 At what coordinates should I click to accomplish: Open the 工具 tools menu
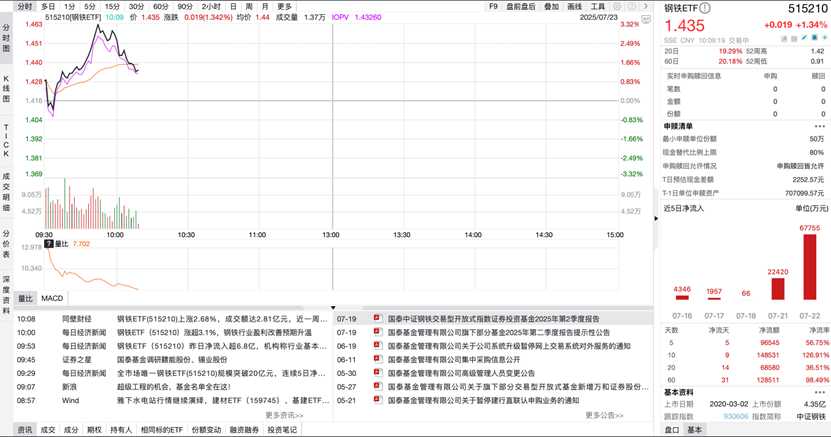click(x=598, y=6)
